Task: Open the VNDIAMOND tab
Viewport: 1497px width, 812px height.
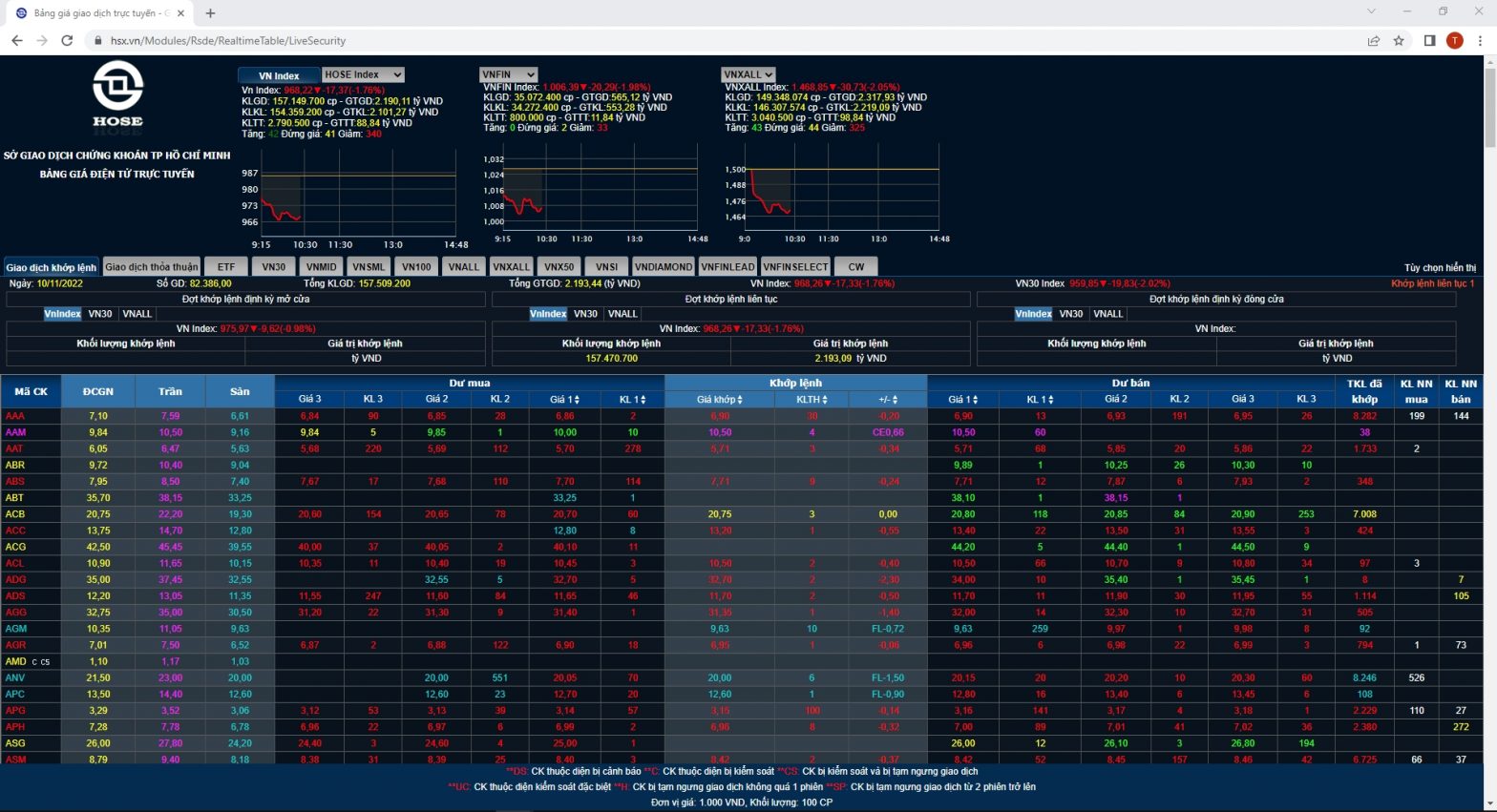Action: coord(663,267)
